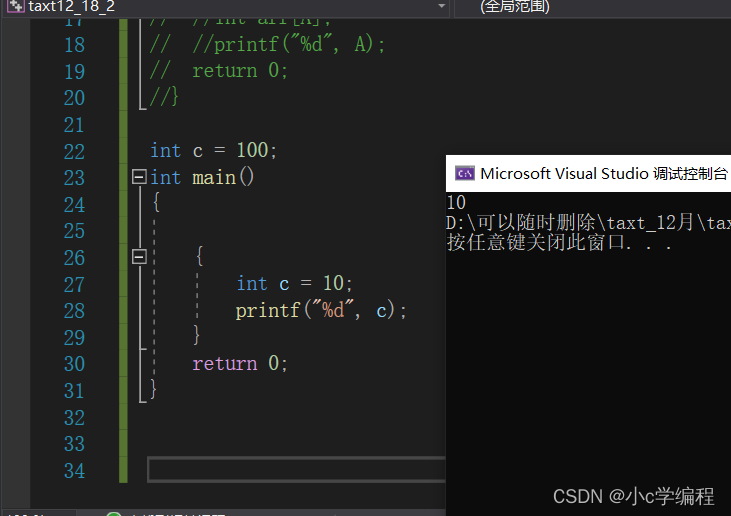Open the taxt12_18_2 project dropdown
The width and height of the screenshot is (731, 516).
coord(441,6)
